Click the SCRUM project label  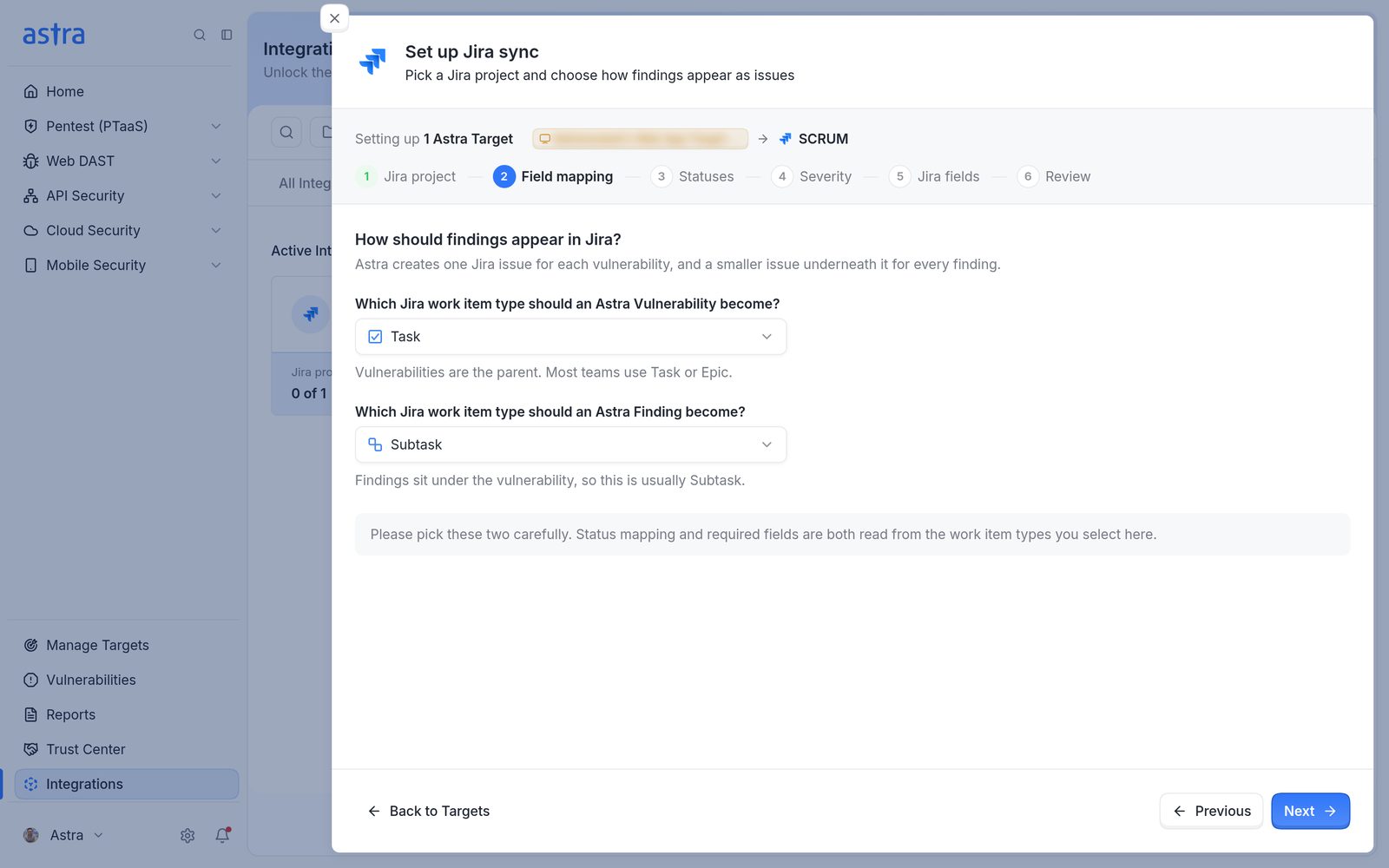click(x=823, y=139)
